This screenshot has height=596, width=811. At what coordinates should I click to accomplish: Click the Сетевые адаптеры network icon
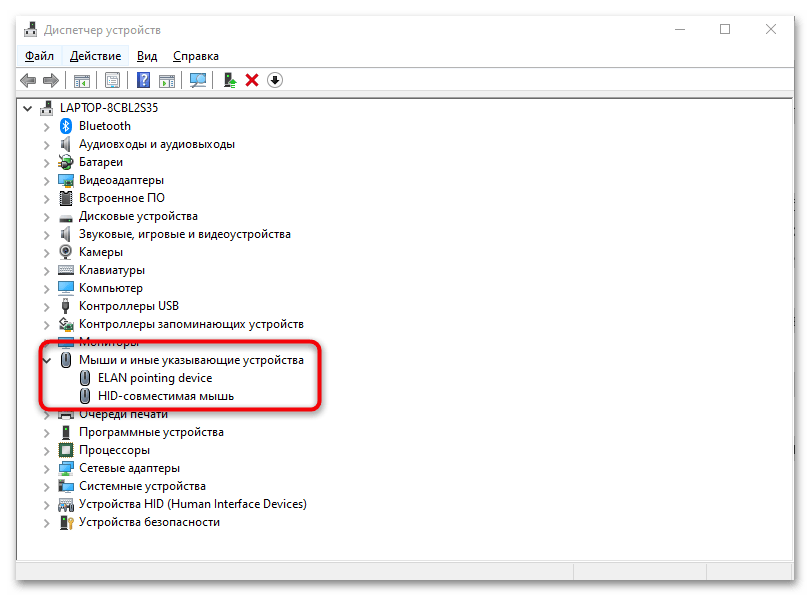(66, 468)
